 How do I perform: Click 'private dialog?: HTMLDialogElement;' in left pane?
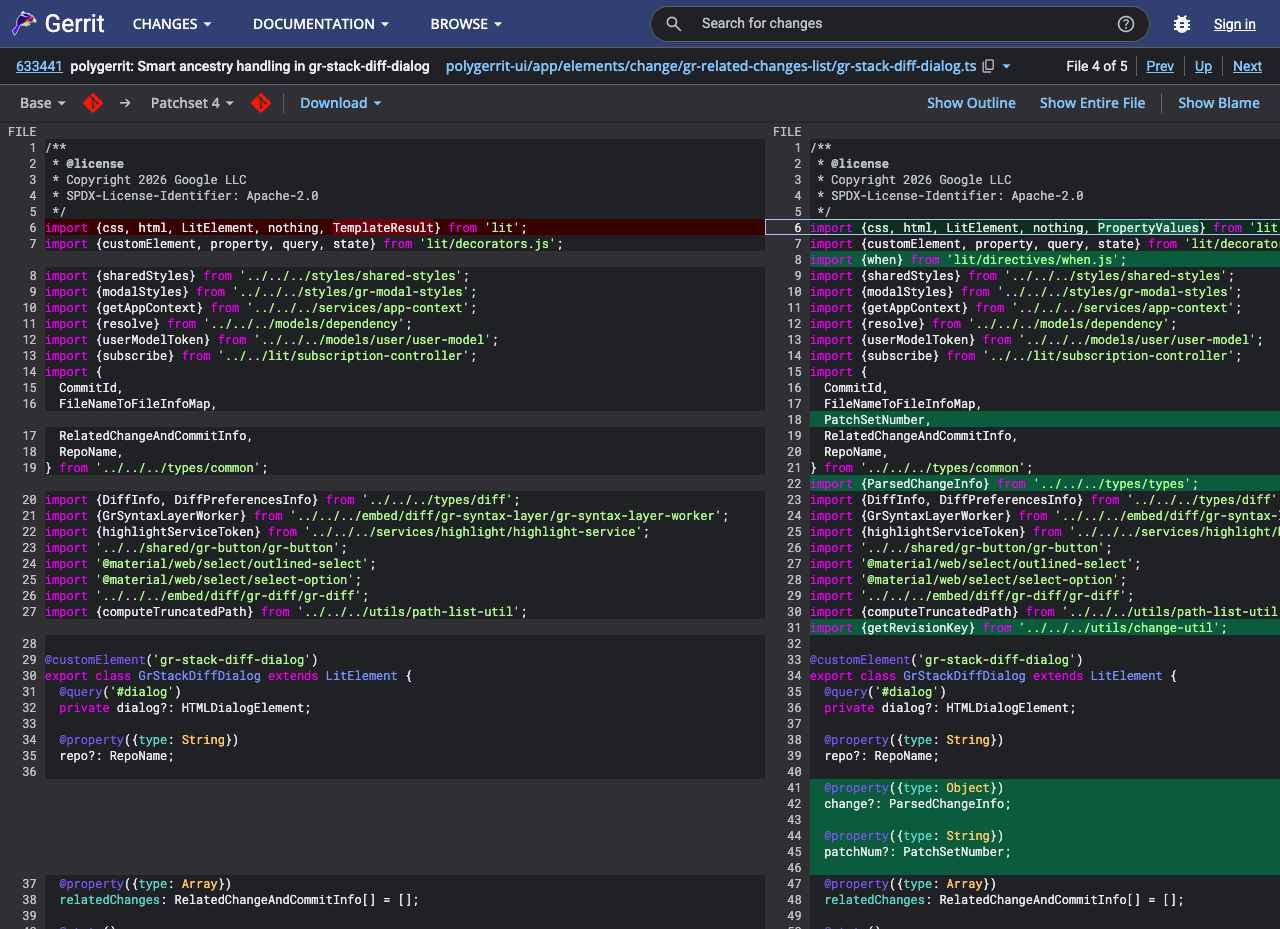185,708
